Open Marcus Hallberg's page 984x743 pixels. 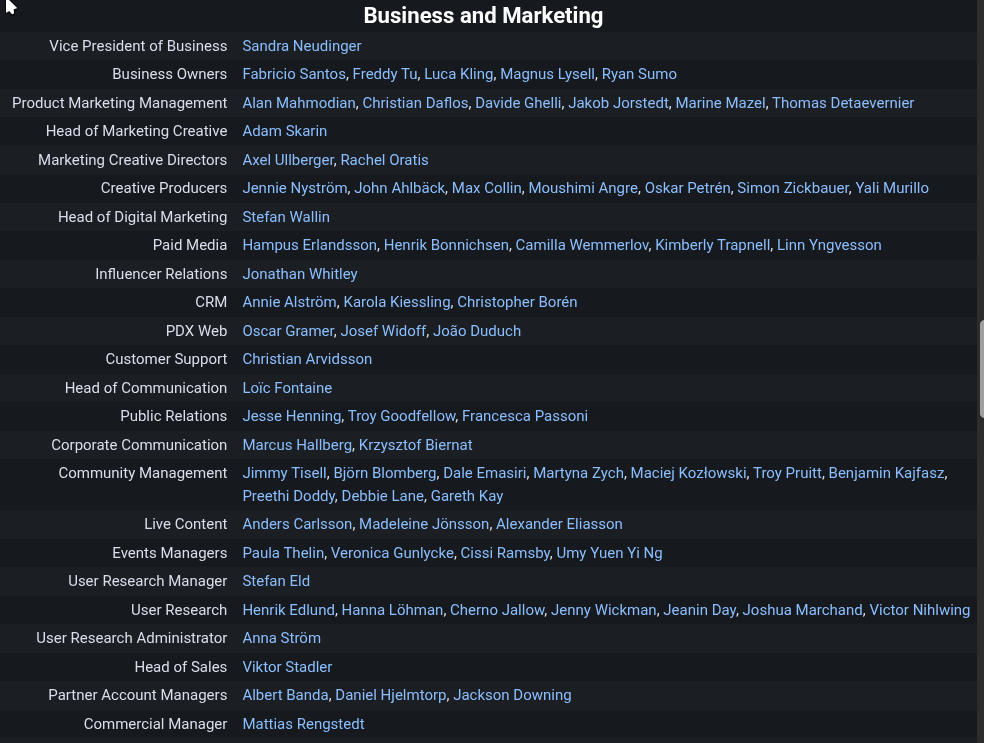point(297,446)
